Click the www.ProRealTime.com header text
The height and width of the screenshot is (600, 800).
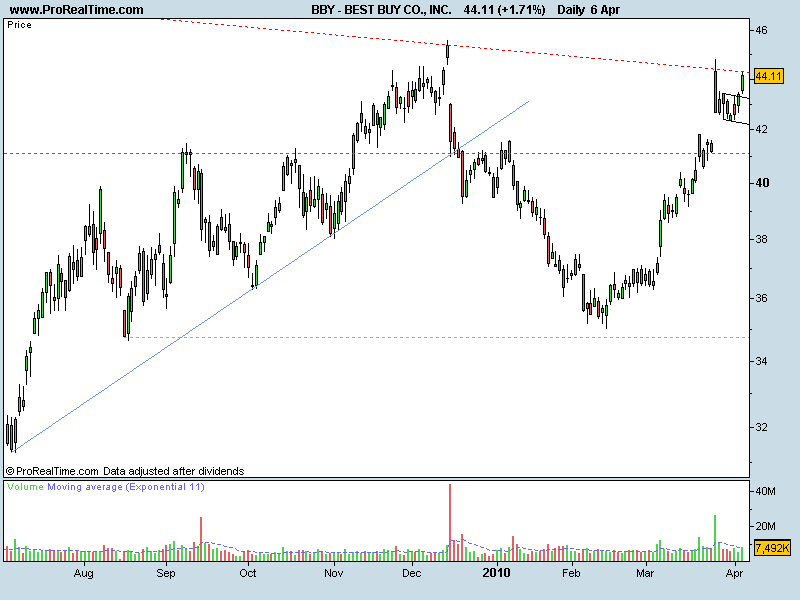click(77, 10)
